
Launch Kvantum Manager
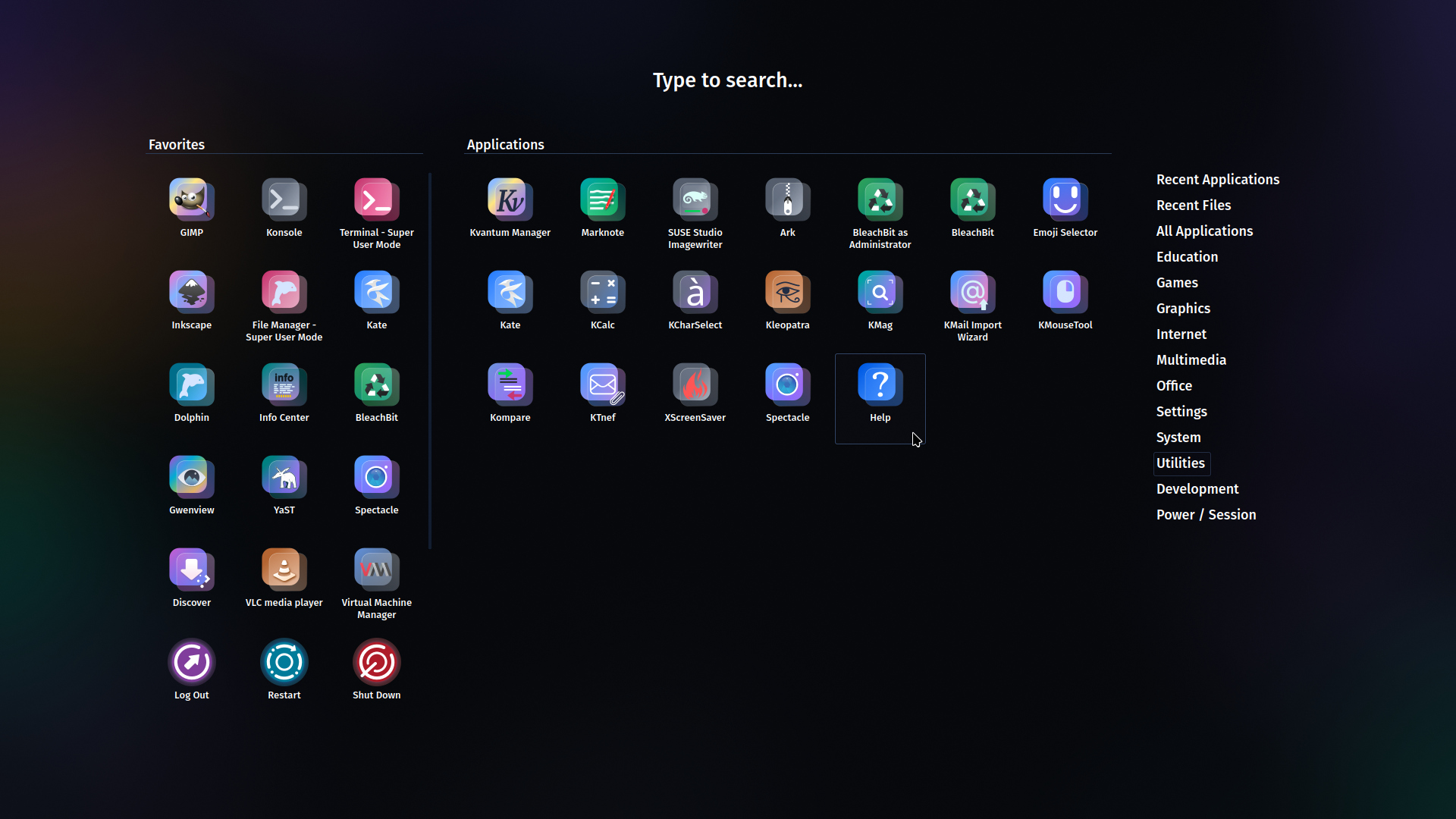[x=510, y=209]
